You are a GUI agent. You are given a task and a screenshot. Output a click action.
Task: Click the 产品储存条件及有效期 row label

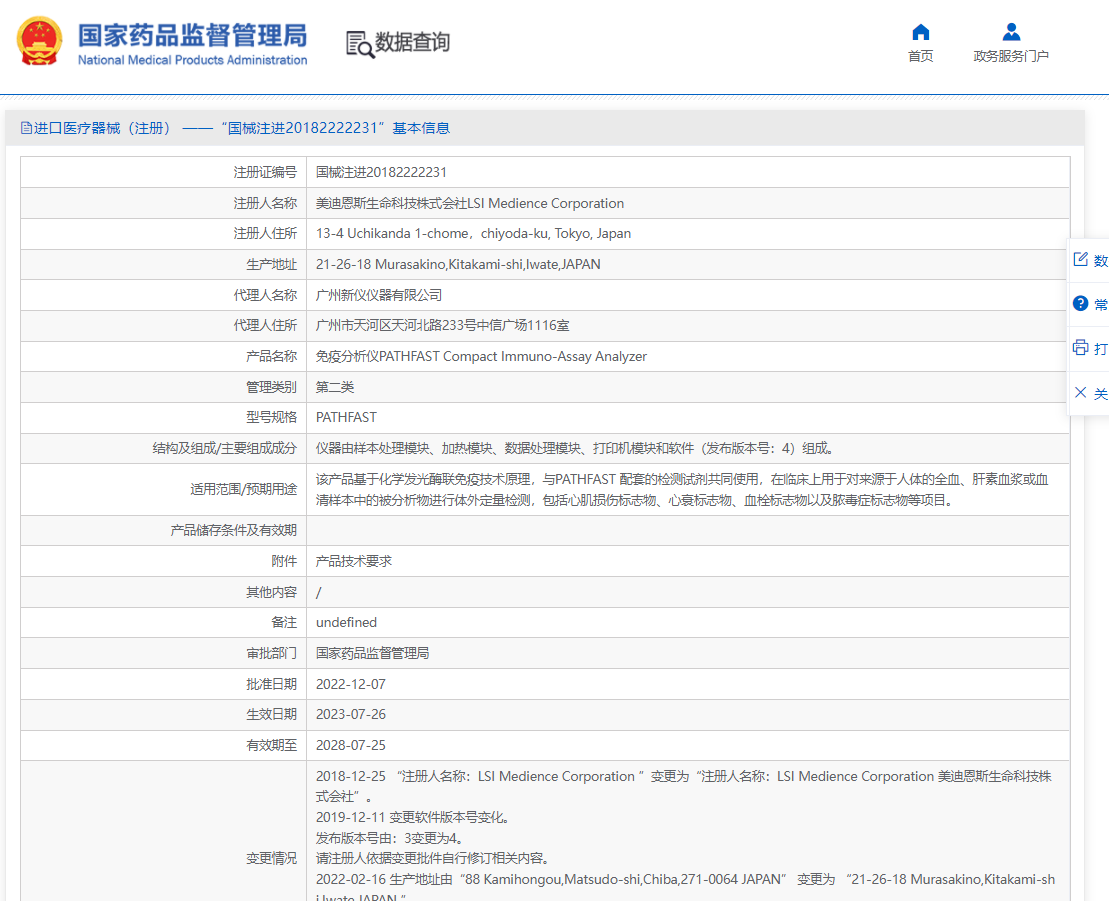233,530
